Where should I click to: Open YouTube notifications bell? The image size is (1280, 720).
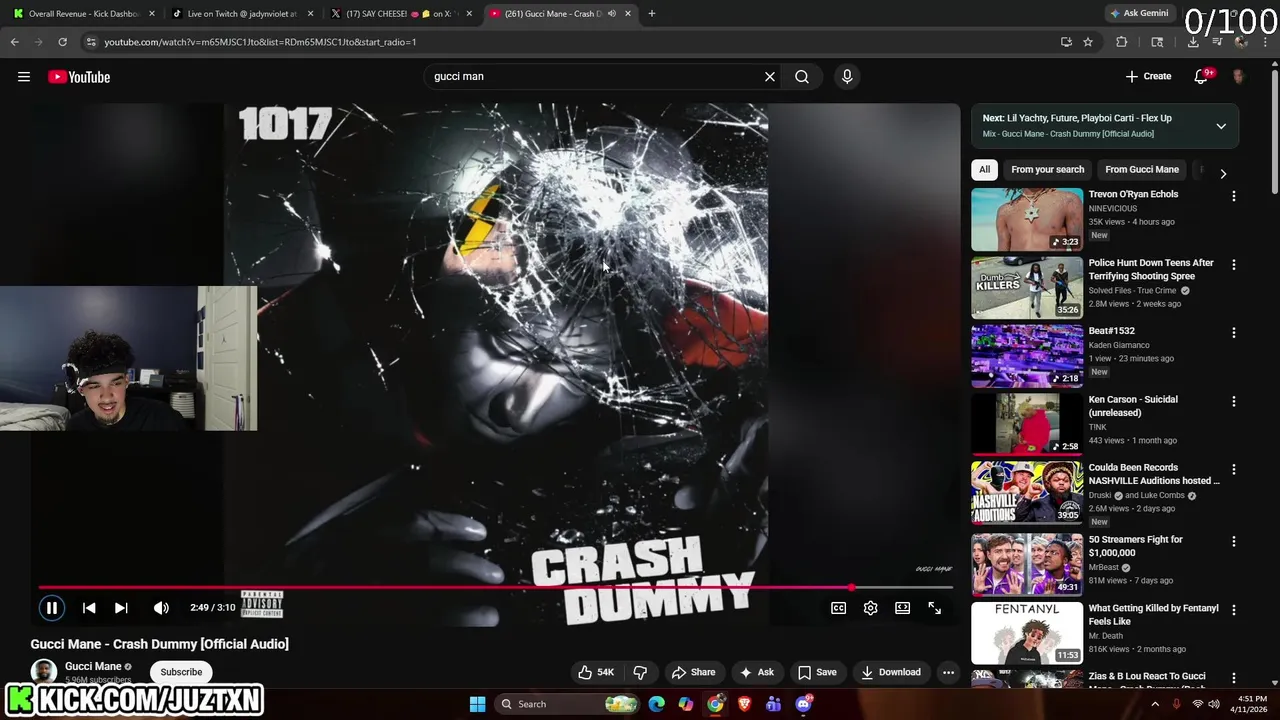point(1202,77)
